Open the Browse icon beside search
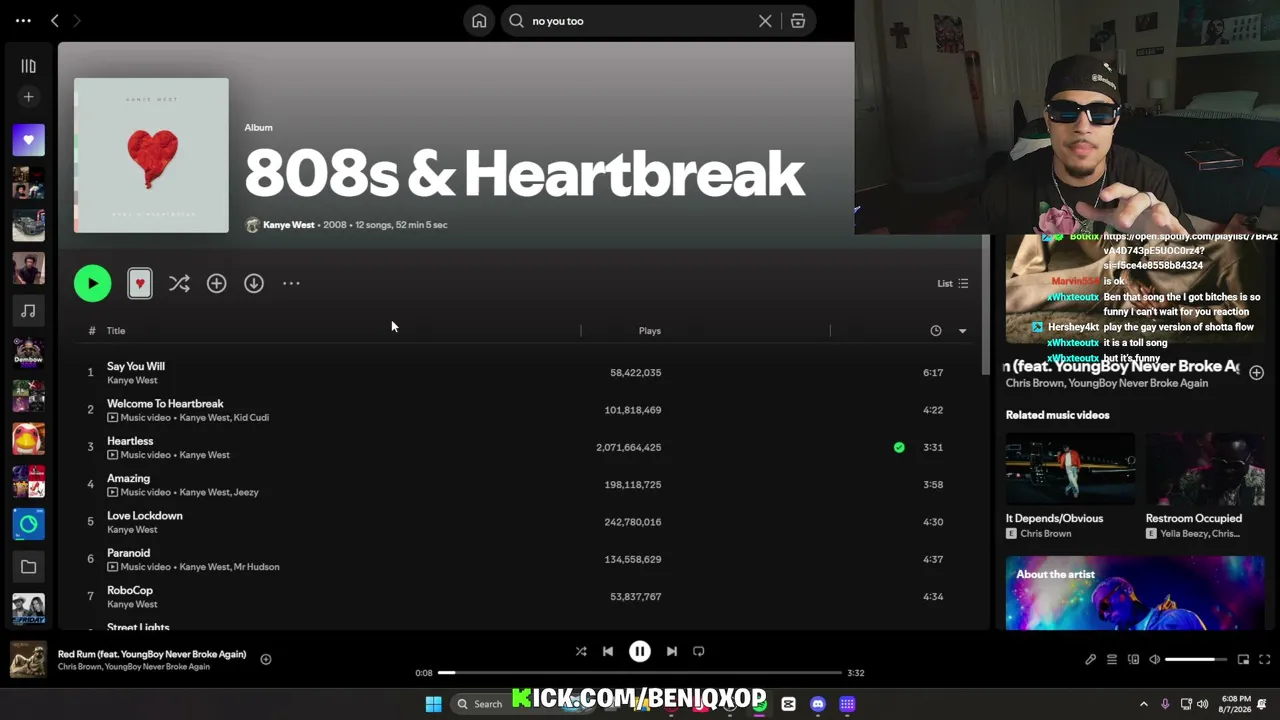The image size is (1280, 720). [x=798, y=21]
